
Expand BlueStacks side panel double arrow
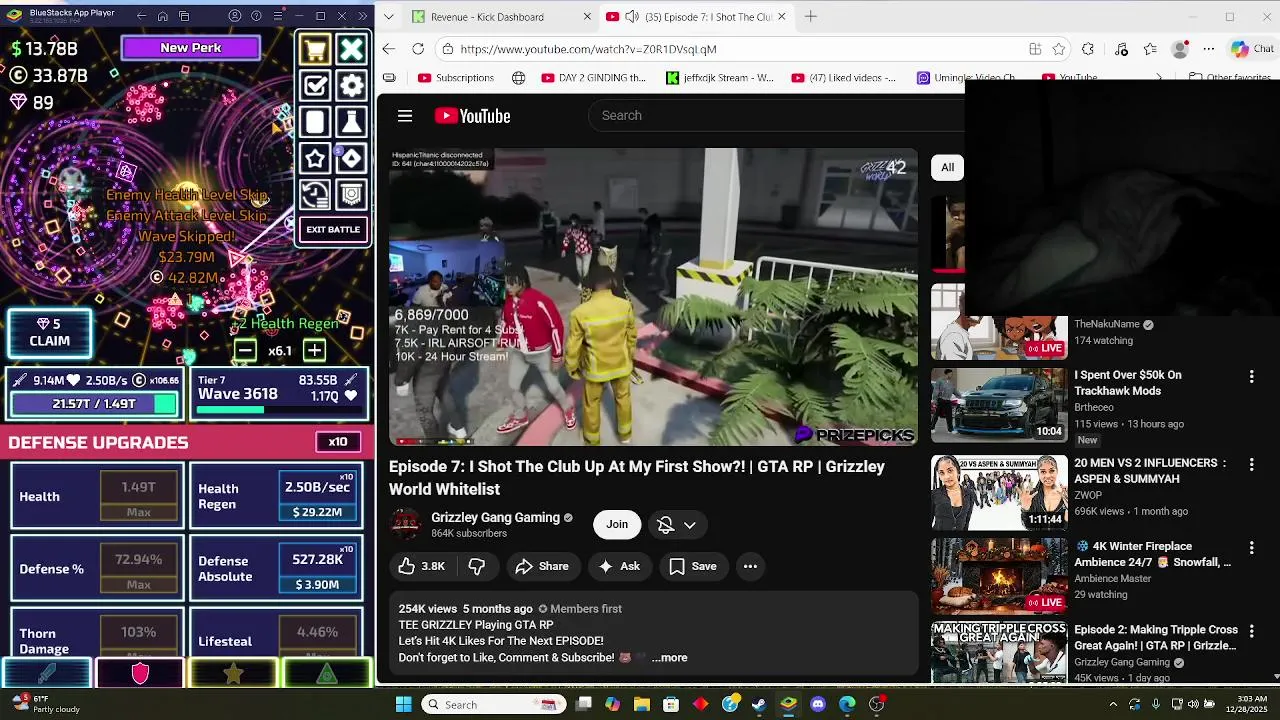pos(362,16)
